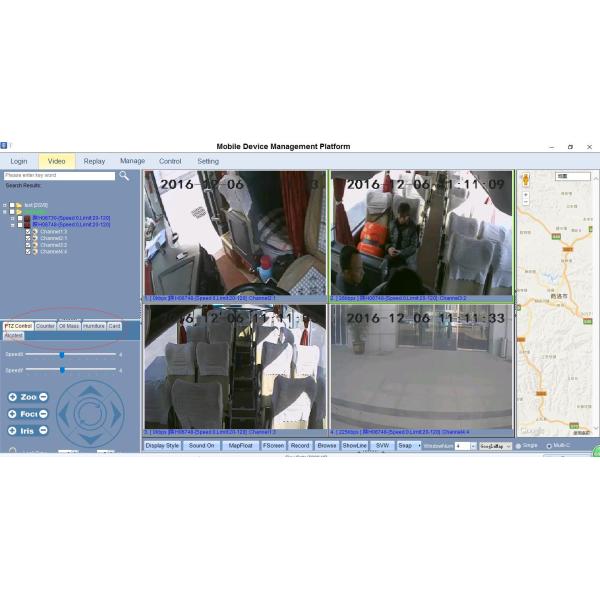Click the Record button

pyautogui.click(x=299, y=445)
